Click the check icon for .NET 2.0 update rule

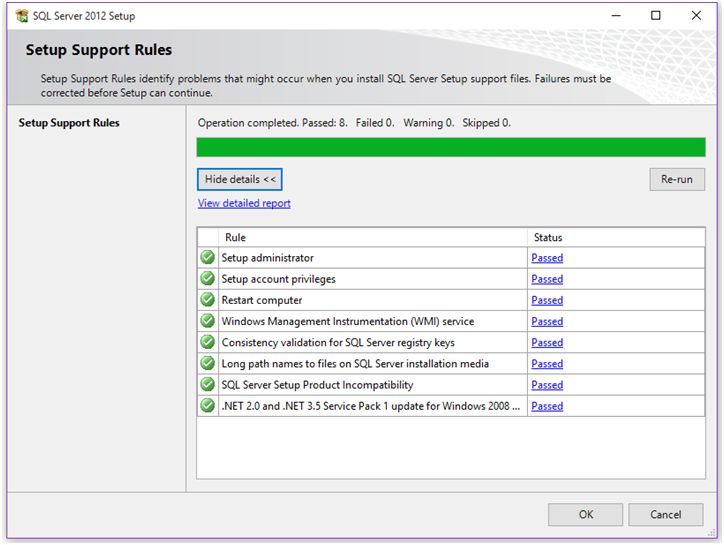[208, 406]
